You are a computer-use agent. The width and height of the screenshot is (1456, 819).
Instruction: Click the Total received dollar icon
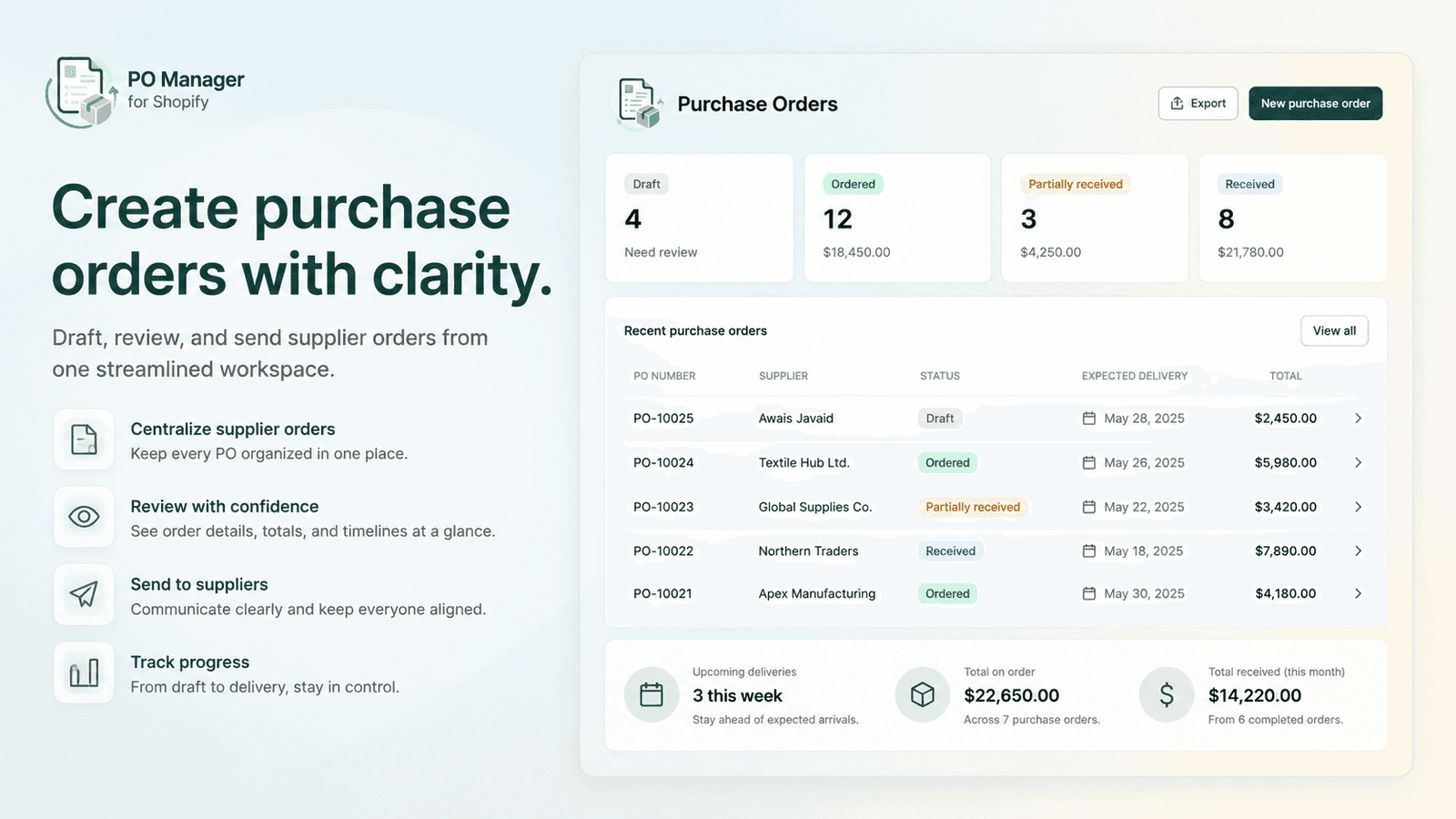coord(1167,695)
